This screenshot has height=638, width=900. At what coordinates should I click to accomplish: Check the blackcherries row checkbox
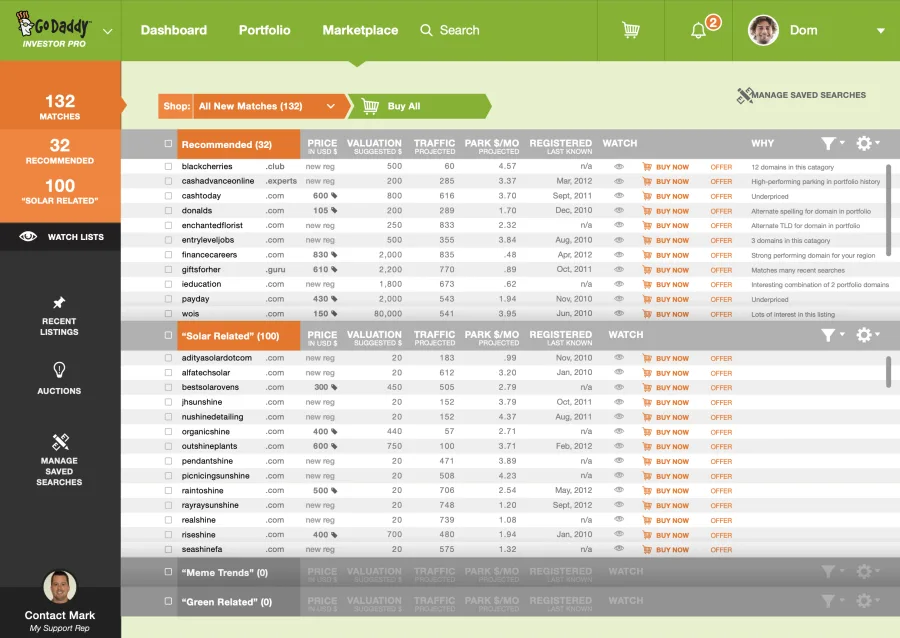pos(168,166)
